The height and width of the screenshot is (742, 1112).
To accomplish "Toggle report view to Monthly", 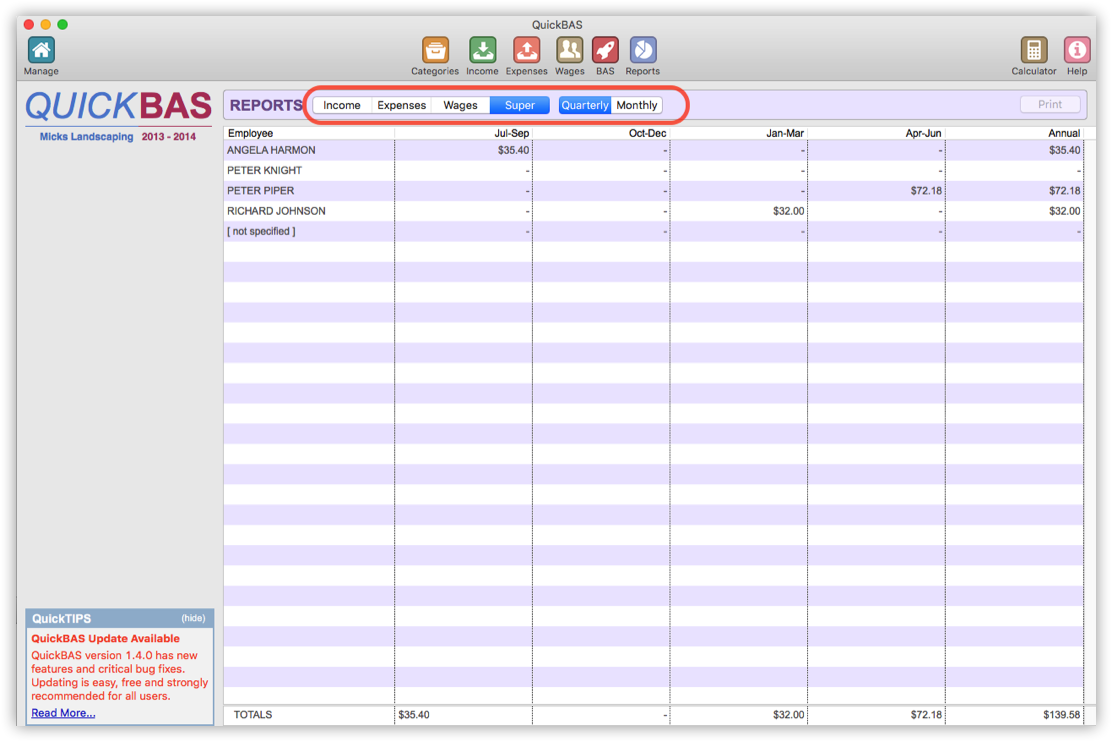I will (637, 105).
